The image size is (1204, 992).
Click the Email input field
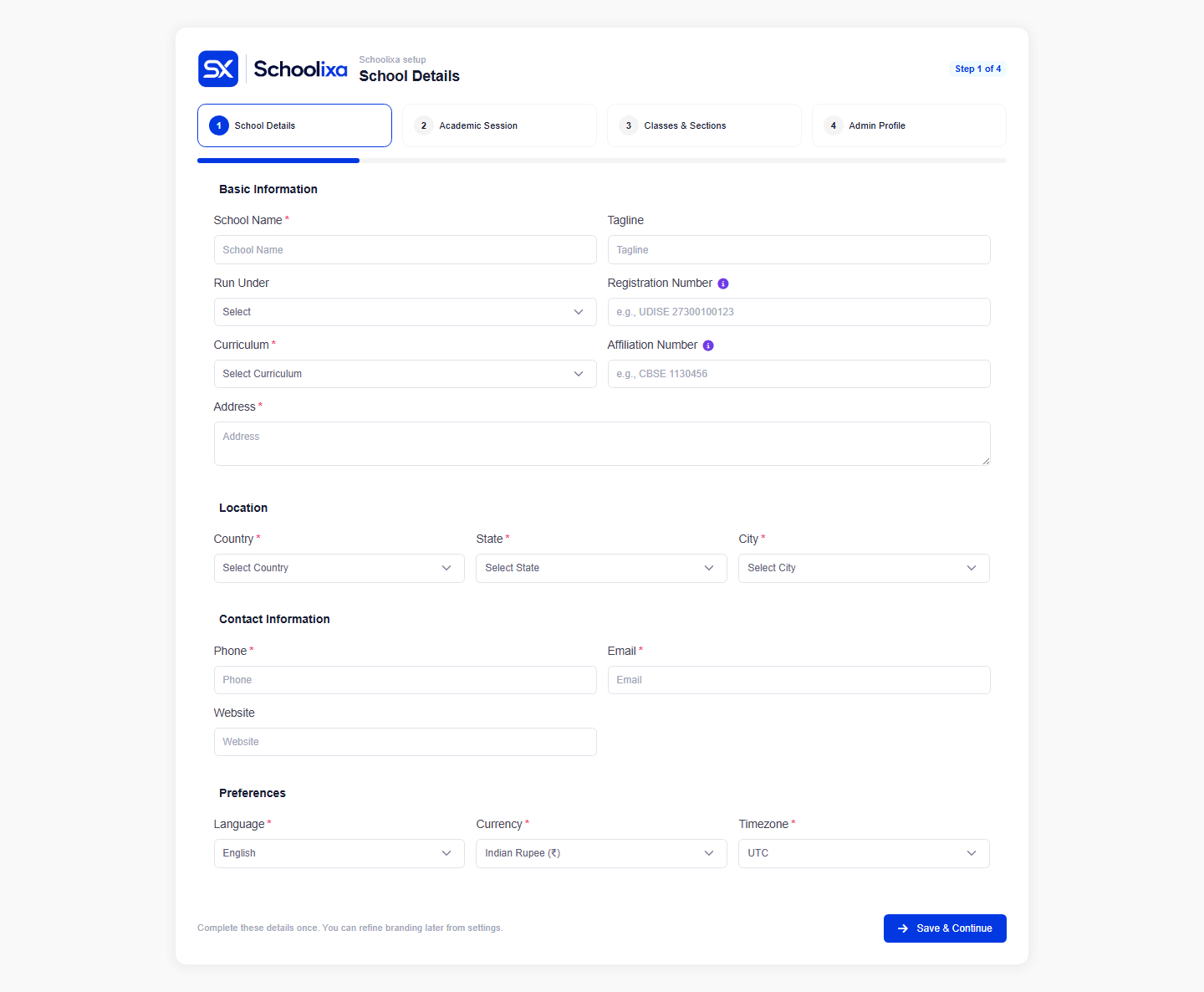tap(799, 680)
